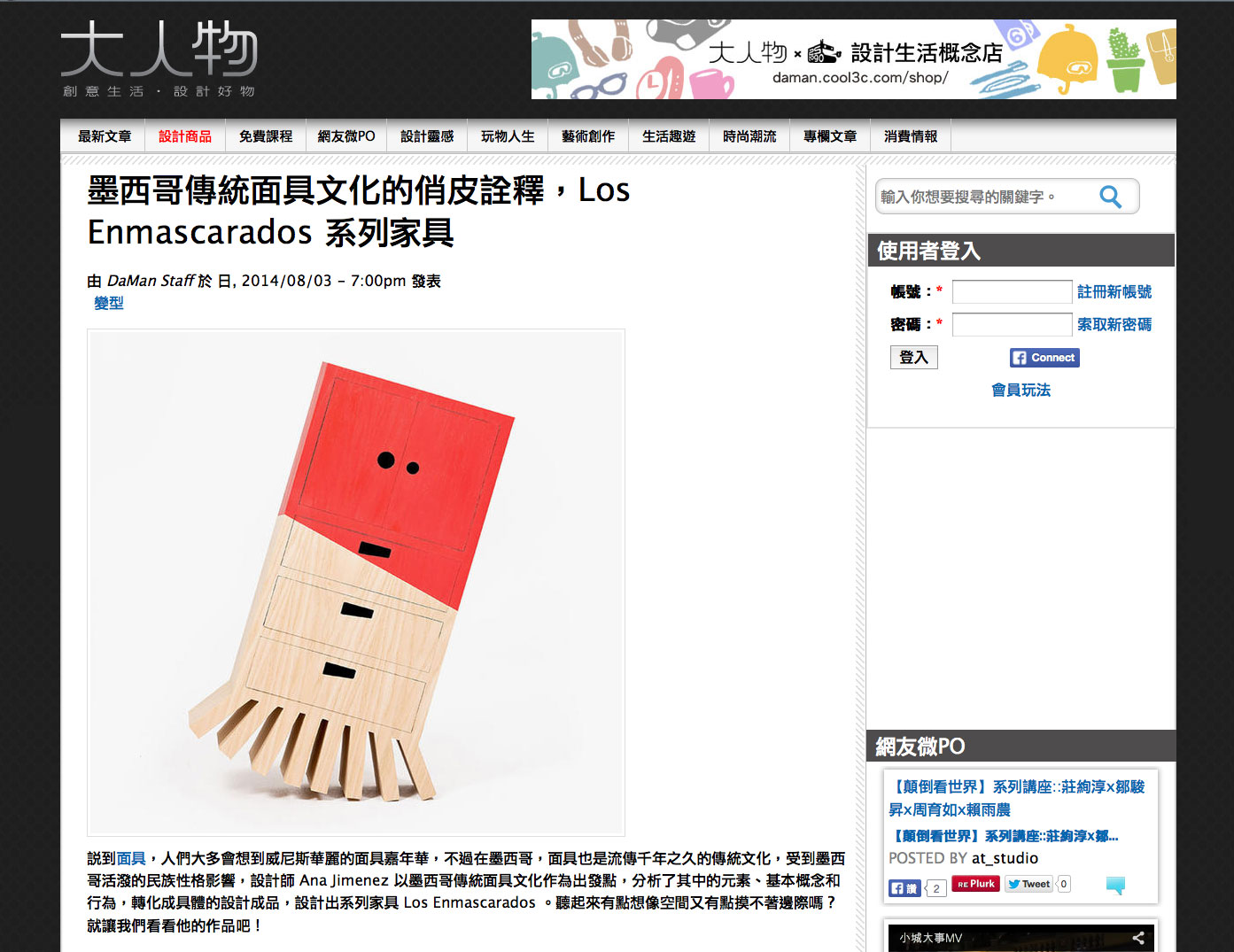Click the Facebook like icon
This screenshot has height=952, width=1234.
click(x=904, y=888)
